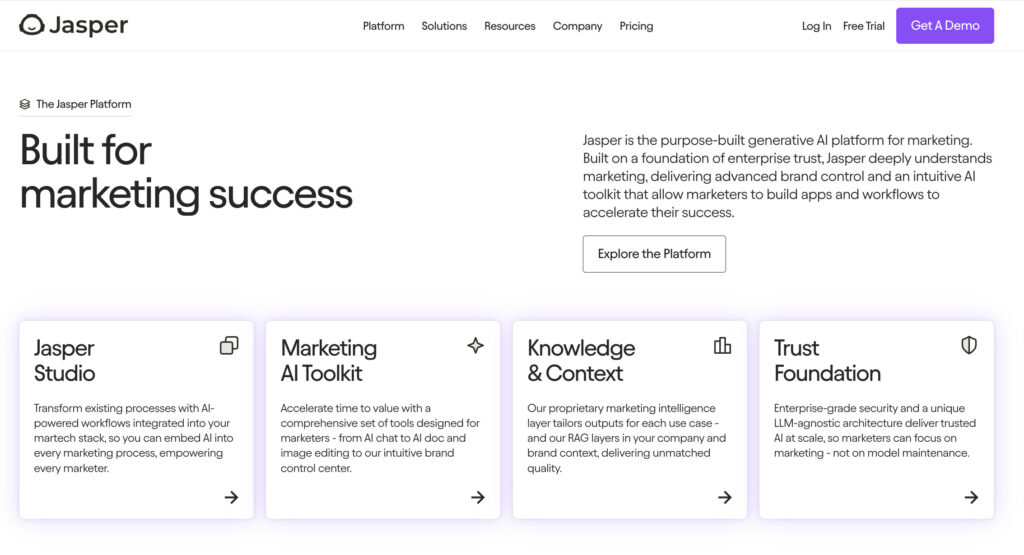Follow the arrow on the Marketing AI Toolkit card
This screenshot has height=555, width=1024.
478,498
